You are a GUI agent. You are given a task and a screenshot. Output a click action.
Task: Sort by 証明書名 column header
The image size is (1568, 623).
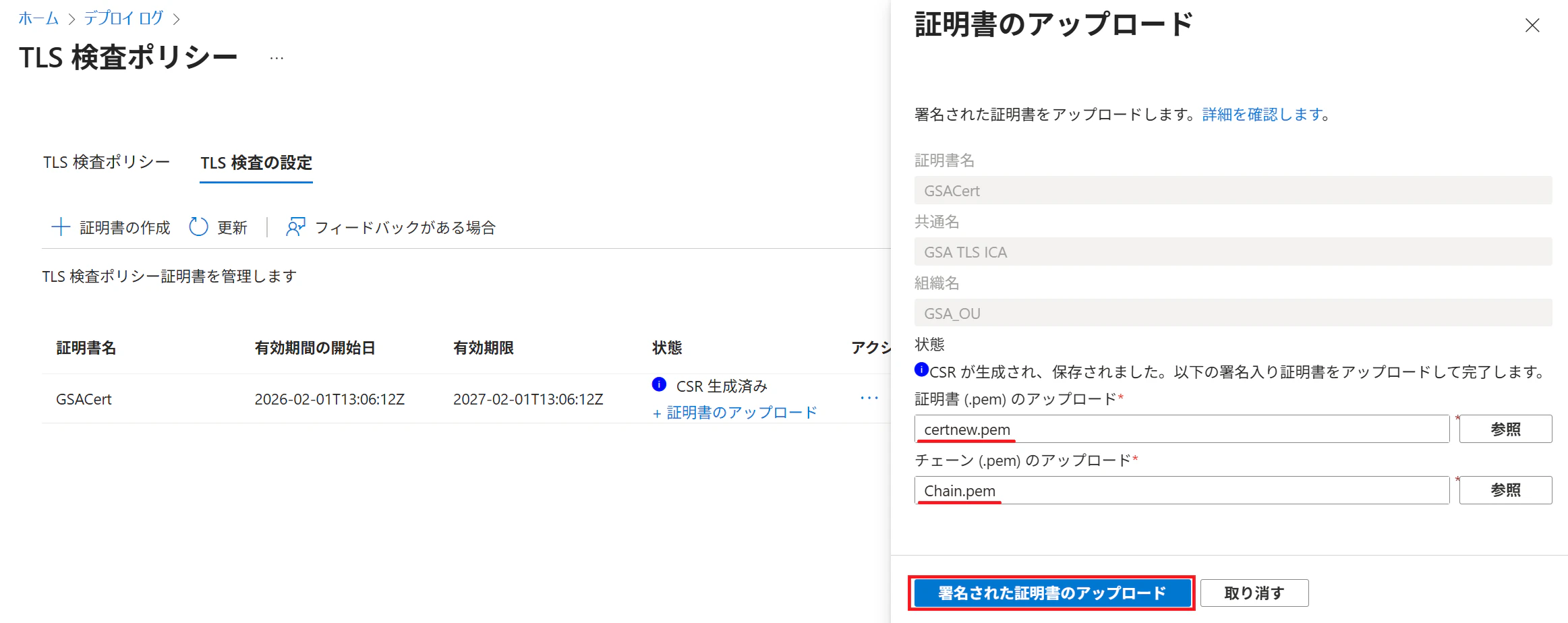(86, 348)
